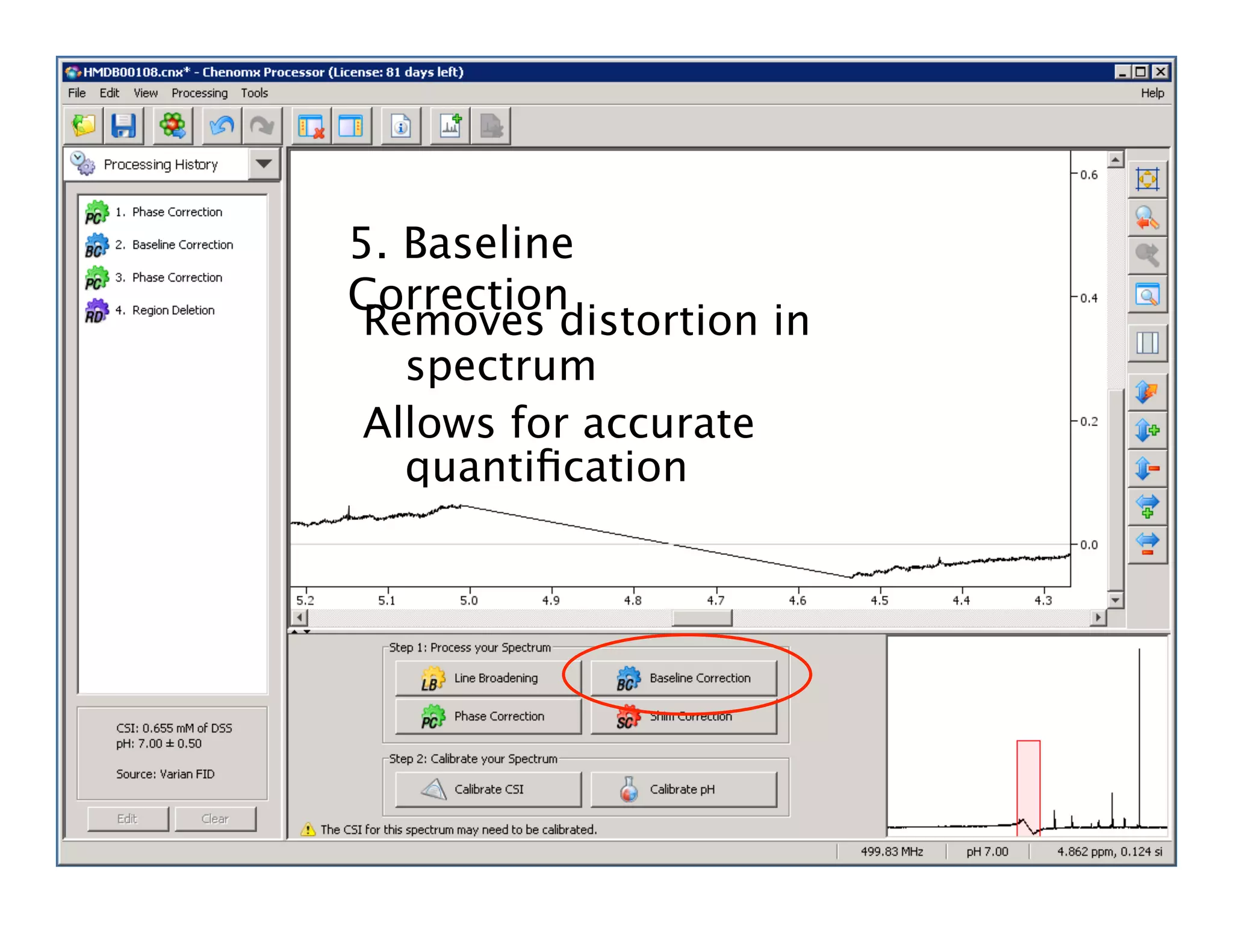Click the auto vertical scale arrow icon

coord(1148,392)
